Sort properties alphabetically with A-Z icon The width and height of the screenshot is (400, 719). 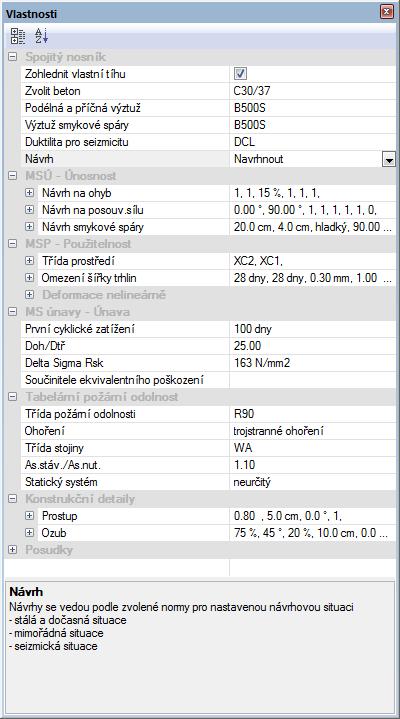tap(41, 36)
